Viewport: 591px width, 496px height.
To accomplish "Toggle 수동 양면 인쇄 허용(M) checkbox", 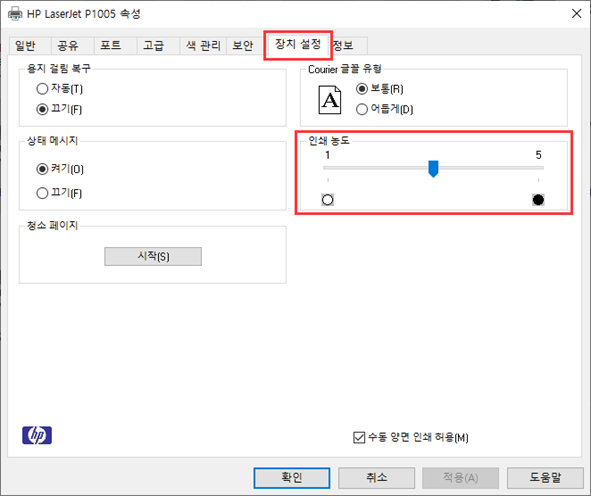I will point(359,438).
